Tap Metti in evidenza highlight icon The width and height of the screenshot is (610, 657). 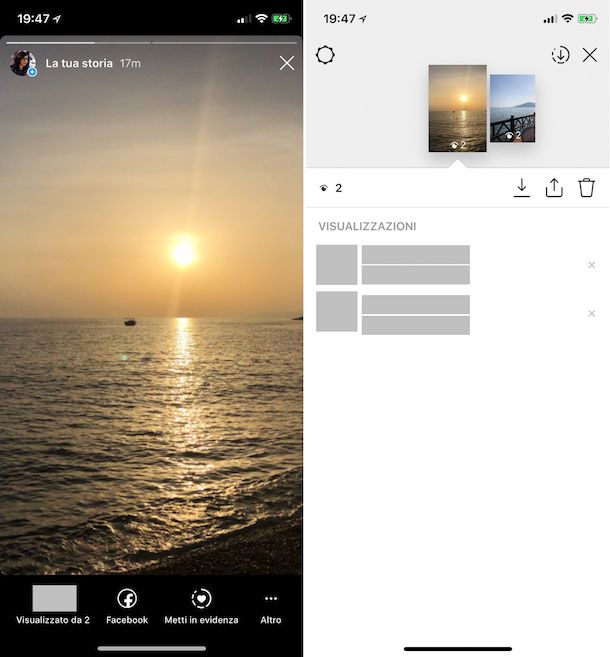pyautogui.click(x=202, y=598)
